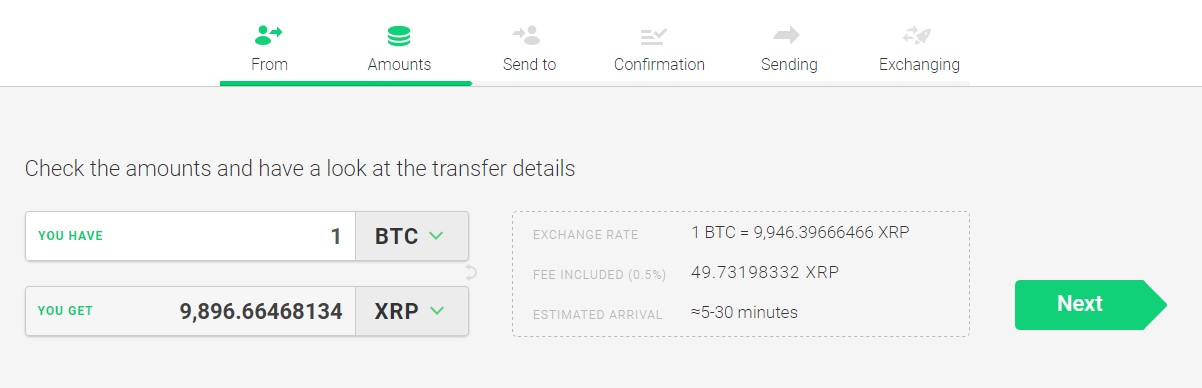The height and width of the screenshot is (388, 1202).
Task: Click the Confirmation checklist icon
Action: [x=654, y=36]
